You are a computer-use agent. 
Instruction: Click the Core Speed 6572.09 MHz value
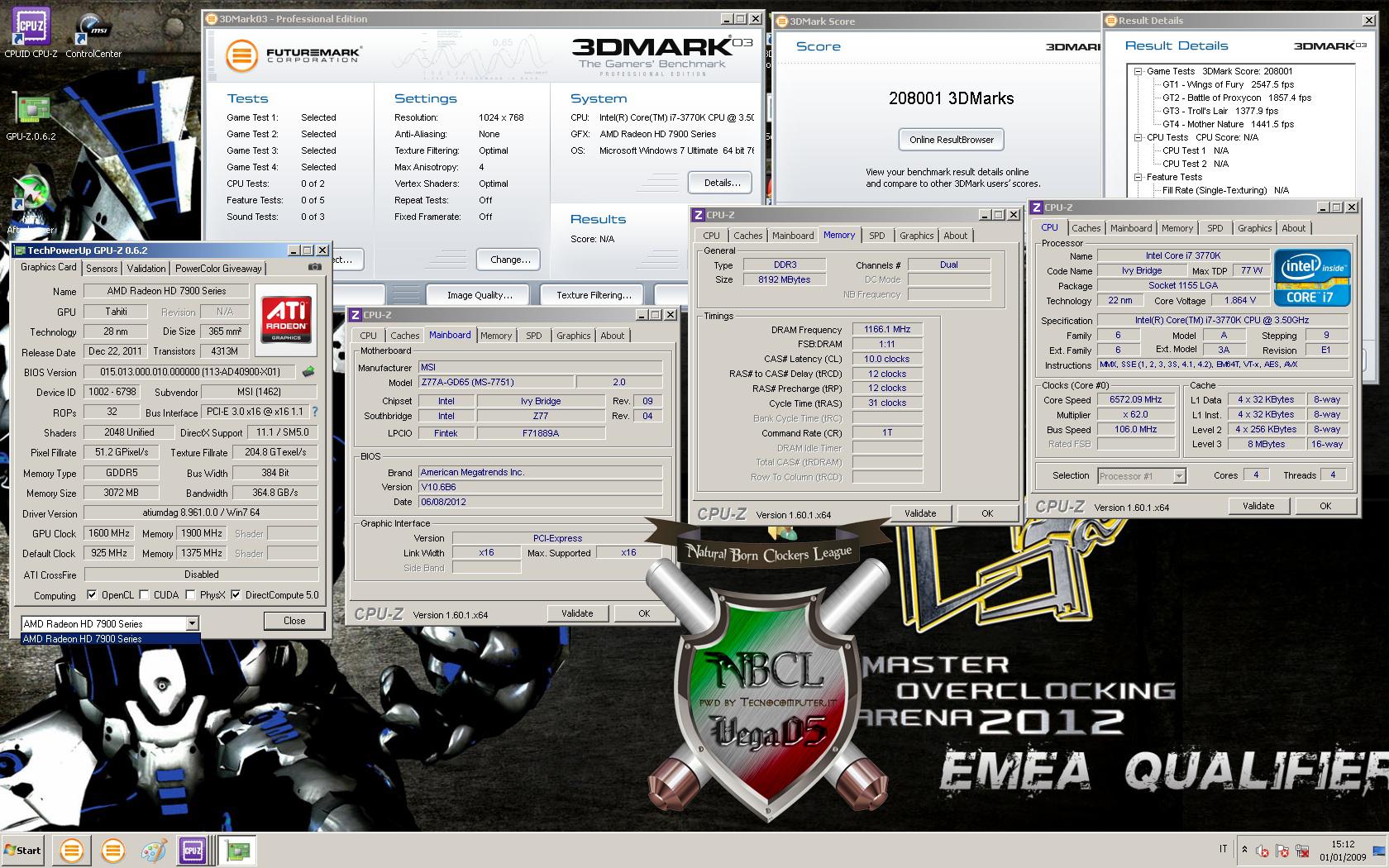coord(1136,399)
